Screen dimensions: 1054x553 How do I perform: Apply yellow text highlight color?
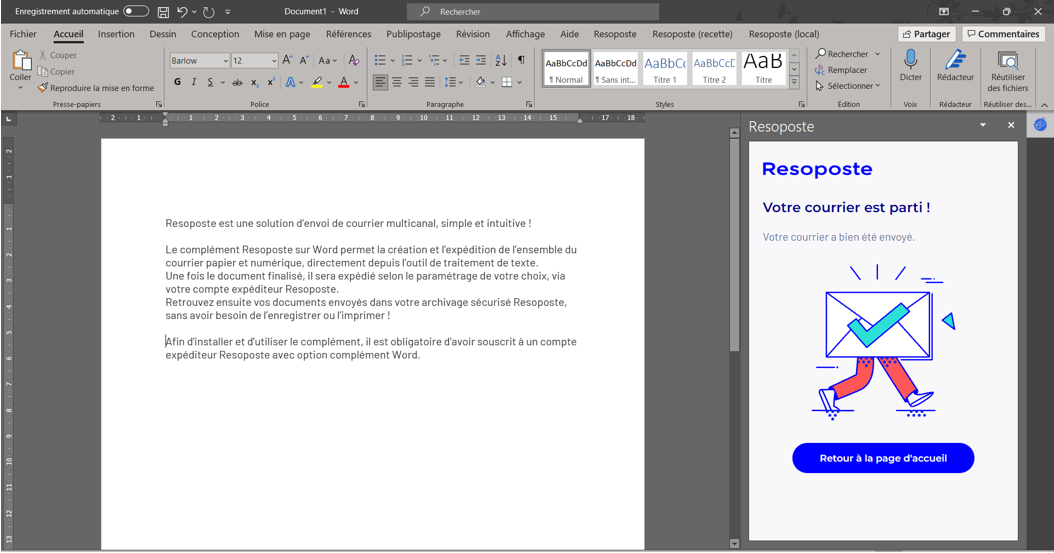(317, 82)
